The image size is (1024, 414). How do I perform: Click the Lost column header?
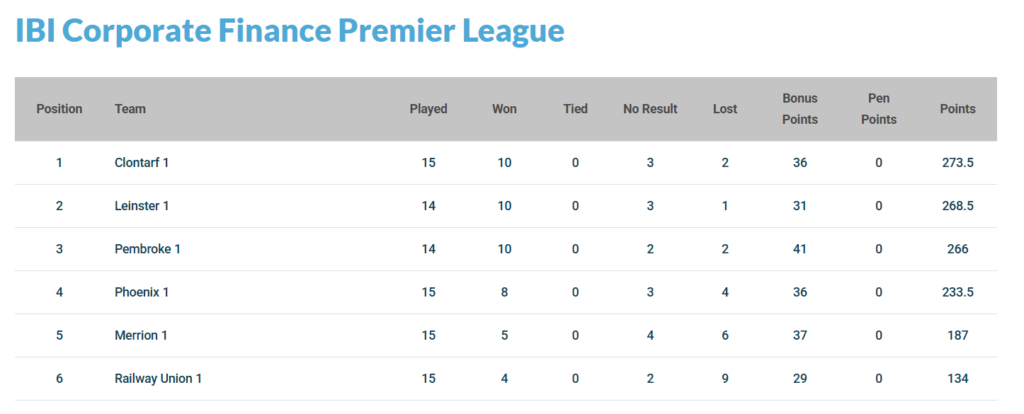click(x=725, y=109)
